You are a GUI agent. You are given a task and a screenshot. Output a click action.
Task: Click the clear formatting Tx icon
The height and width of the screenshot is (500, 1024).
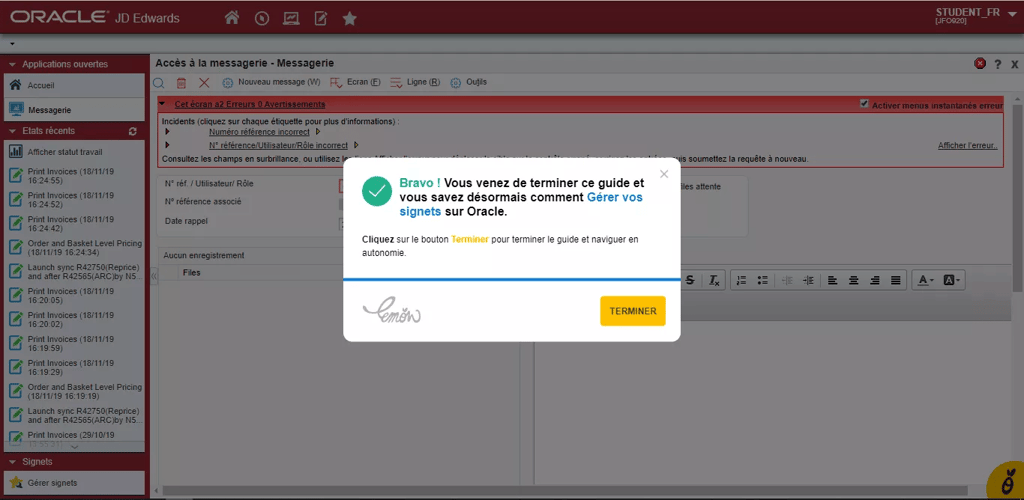point(714,280)
